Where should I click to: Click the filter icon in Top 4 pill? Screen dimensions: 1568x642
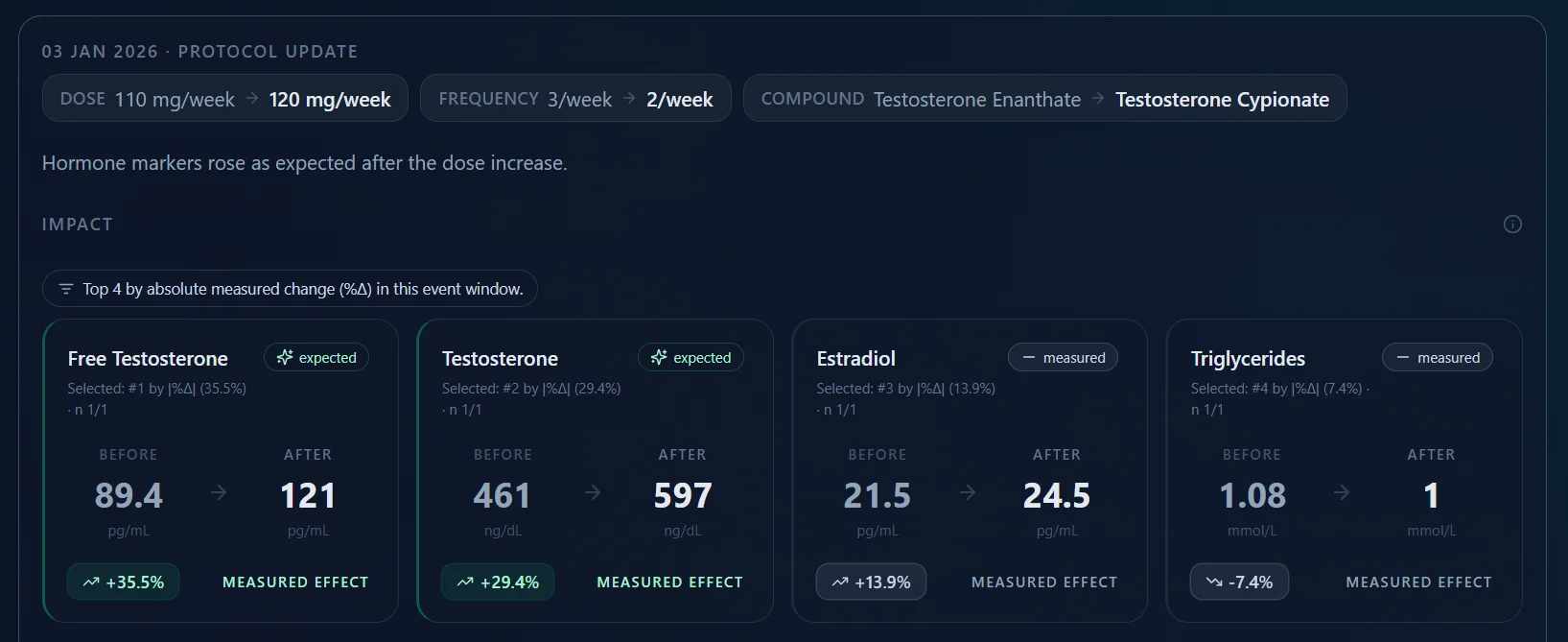(66, 289)
